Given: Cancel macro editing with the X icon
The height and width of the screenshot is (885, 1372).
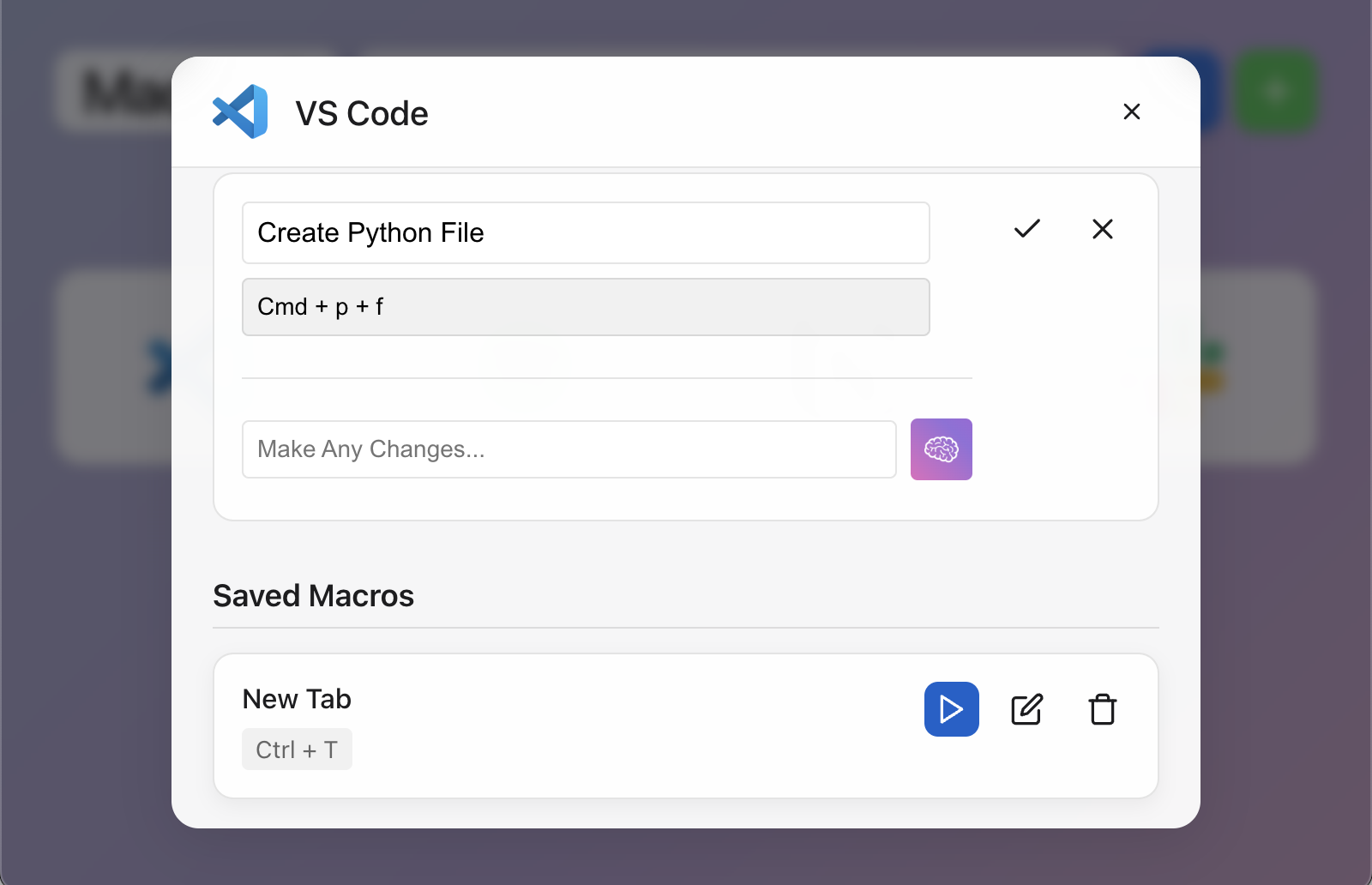Looking at the screenshot, I should pyautogui.click(x=1102, y=228).
